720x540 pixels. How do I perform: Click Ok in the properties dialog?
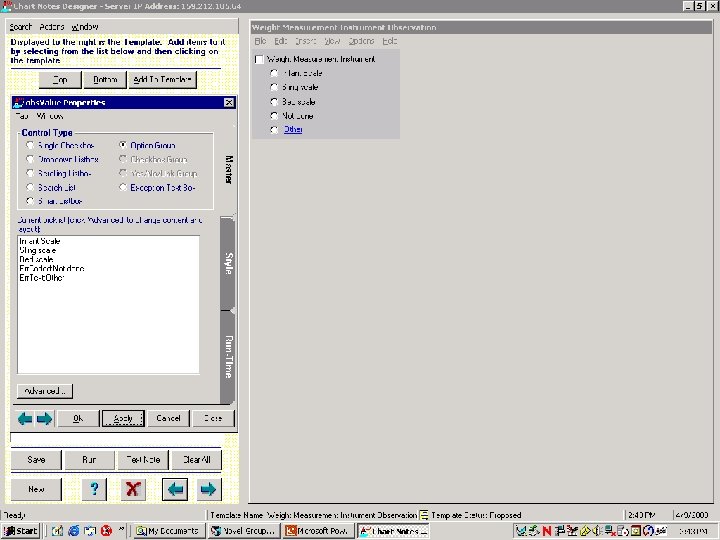tap(78, 418)
